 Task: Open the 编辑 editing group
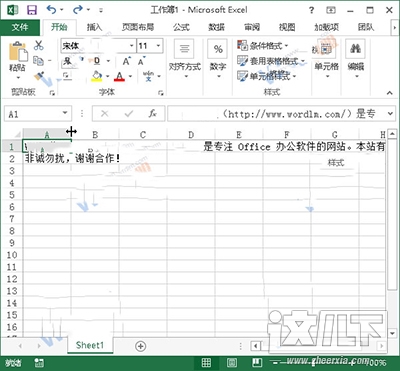[356, 60]
